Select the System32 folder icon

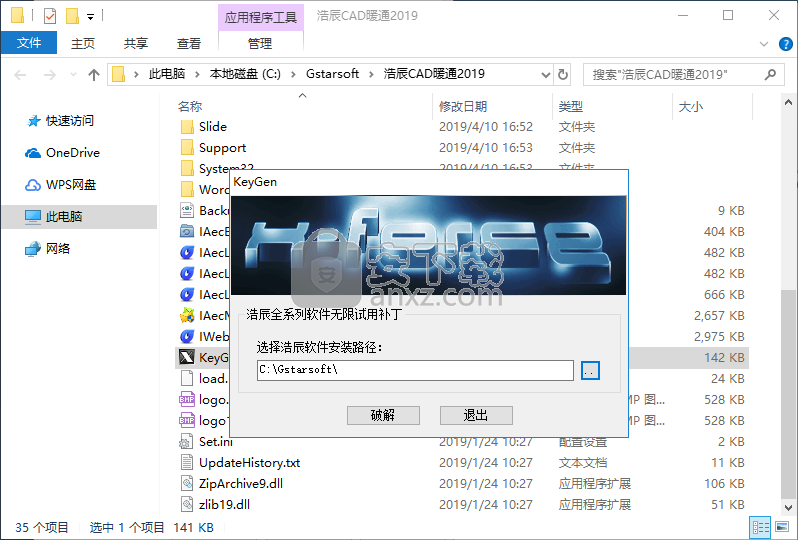tap(187, 168)
